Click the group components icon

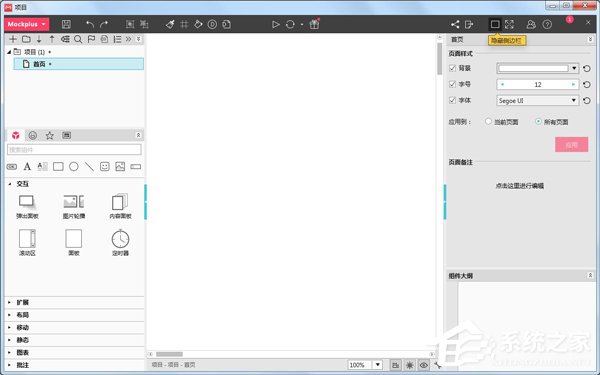coord(130,24)
